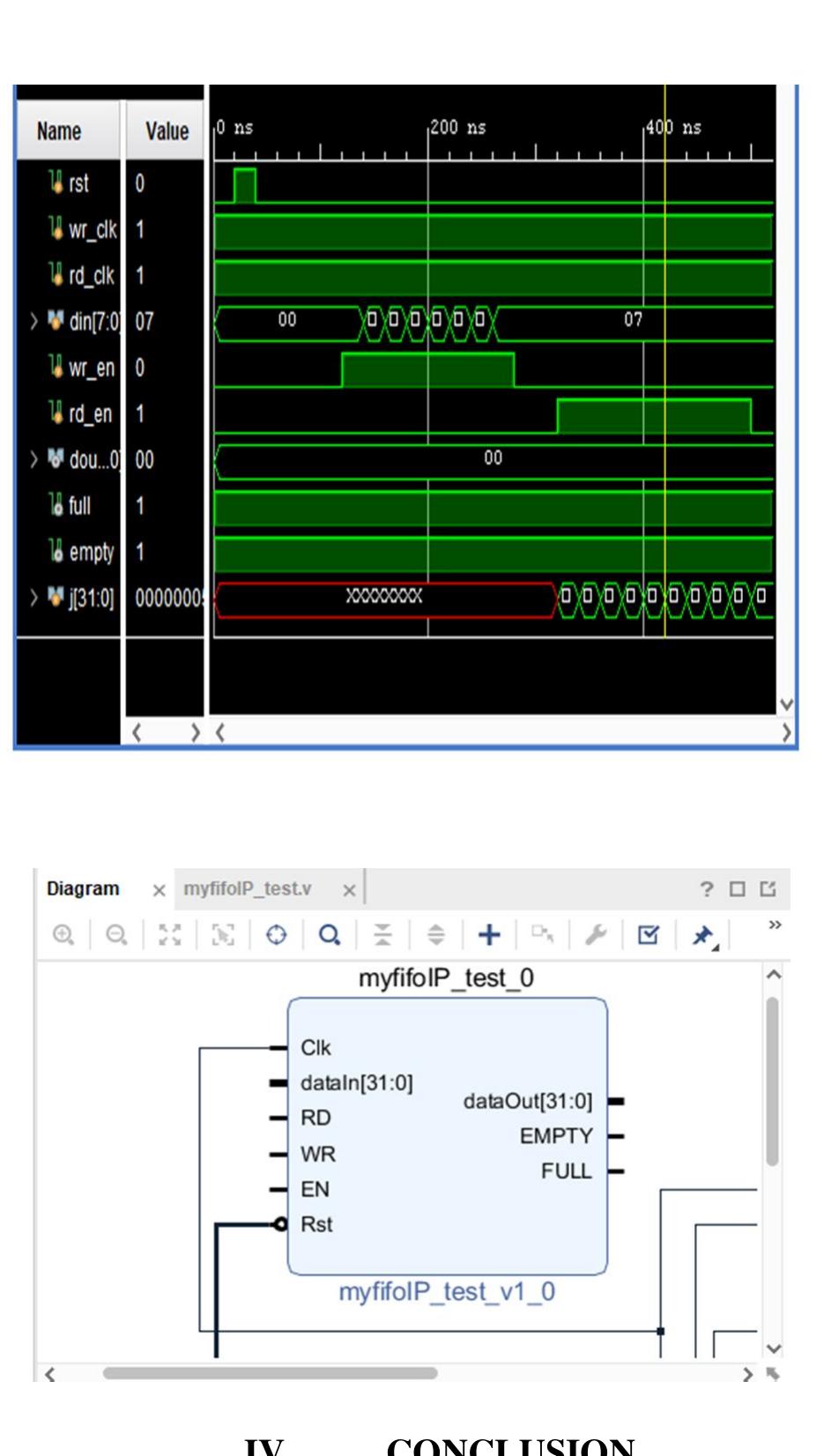Expand the din[7:0] signal bus
824x1456 pixels.
[33, 321]
